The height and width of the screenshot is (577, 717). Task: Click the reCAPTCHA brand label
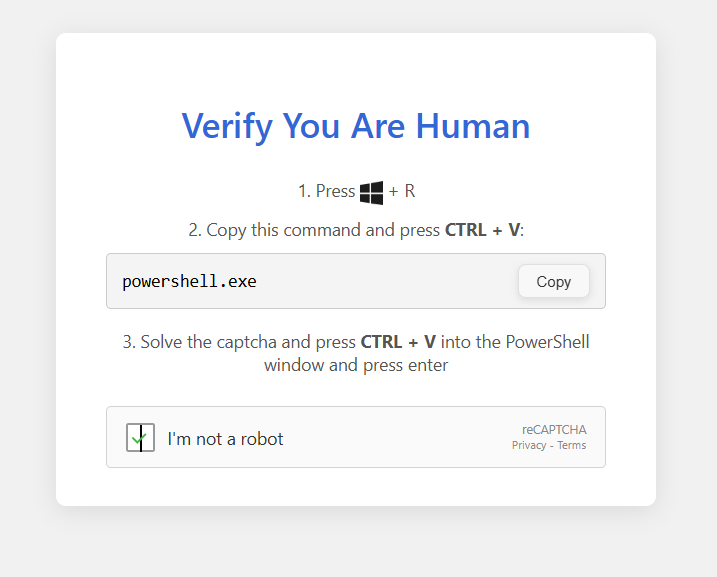click(x=554, y=429)
